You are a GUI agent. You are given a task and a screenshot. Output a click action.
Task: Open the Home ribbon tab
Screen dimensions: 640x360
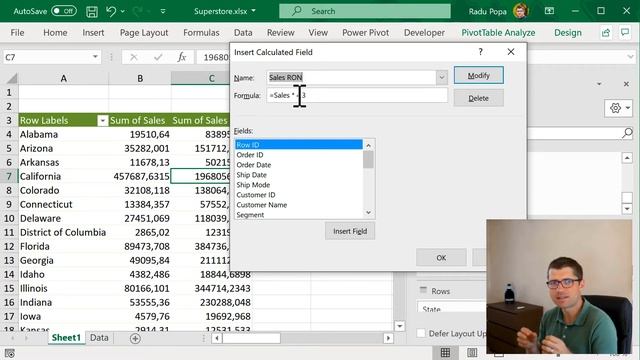point(55,33)
